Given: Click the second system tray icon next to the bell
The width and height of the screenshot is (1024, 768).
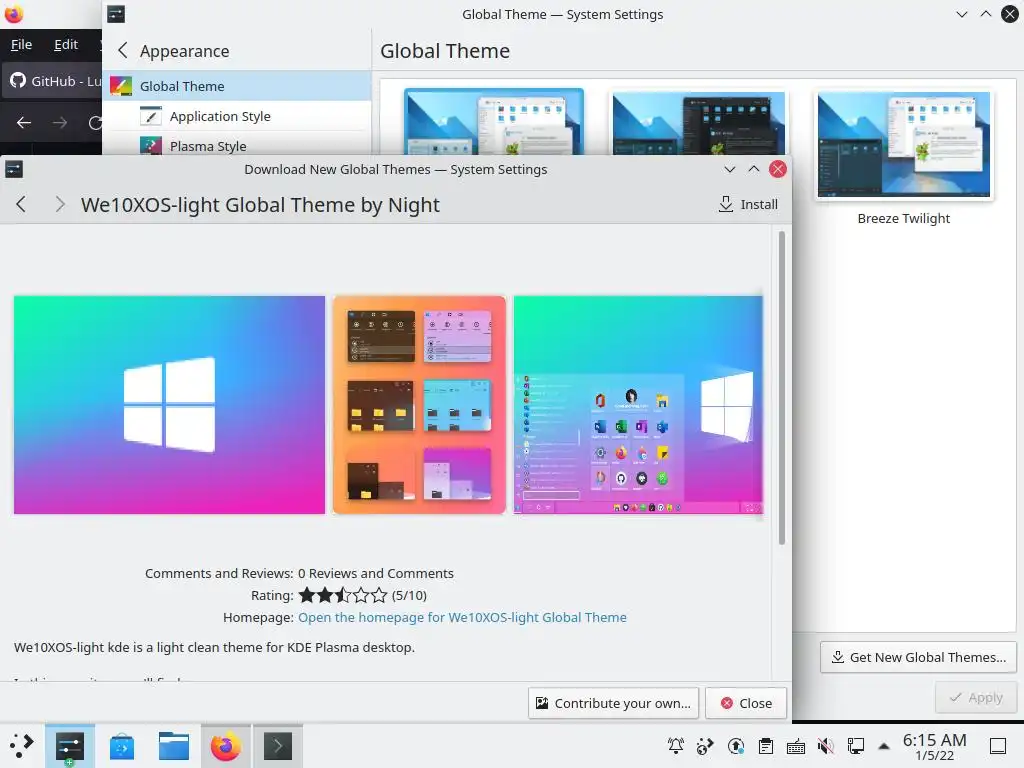Looking at the screenshot, I should click(705, 746).
